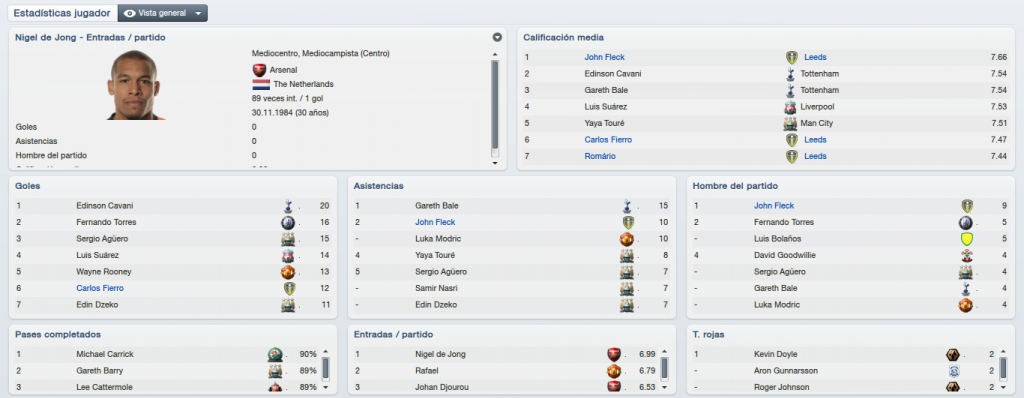Click the Leeds team link beside Romário
This screenshot has width=1024, height=398.
[815, 156]
